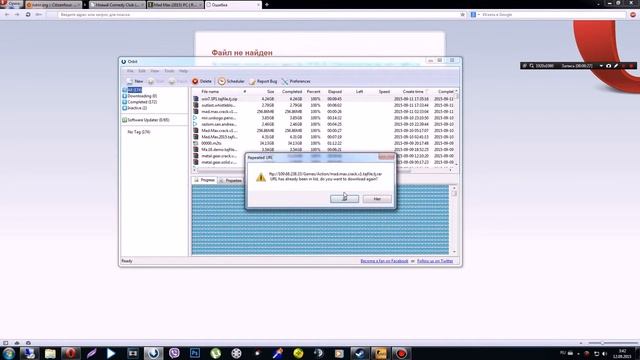Select the All category in sidebar
This screenshot has height=360, width=640.
[132, 90]
